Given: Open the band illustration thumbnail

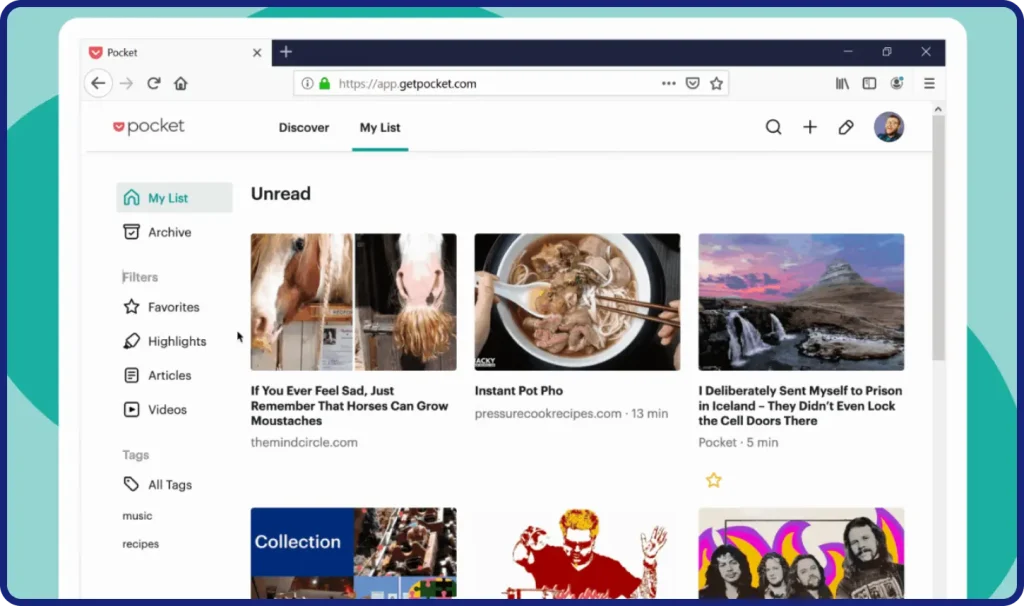Looking at the screenshot, I should pyautogui.click(x=801, y=553).
